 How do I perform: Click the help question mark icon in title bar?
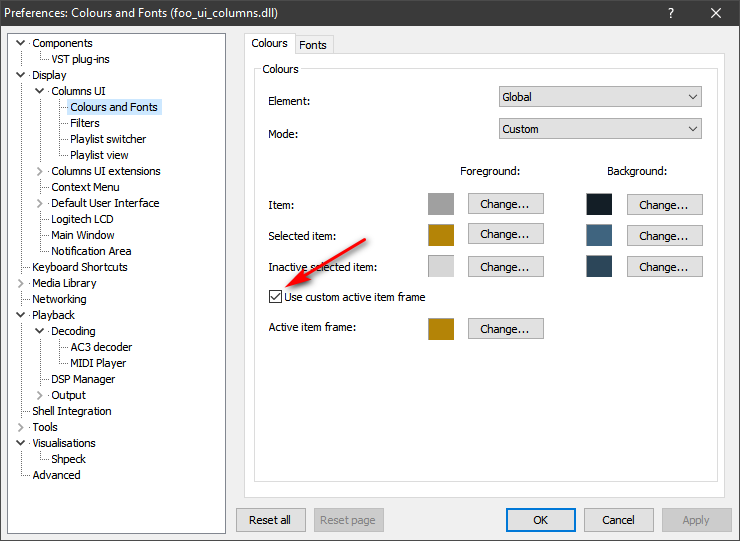669,13
